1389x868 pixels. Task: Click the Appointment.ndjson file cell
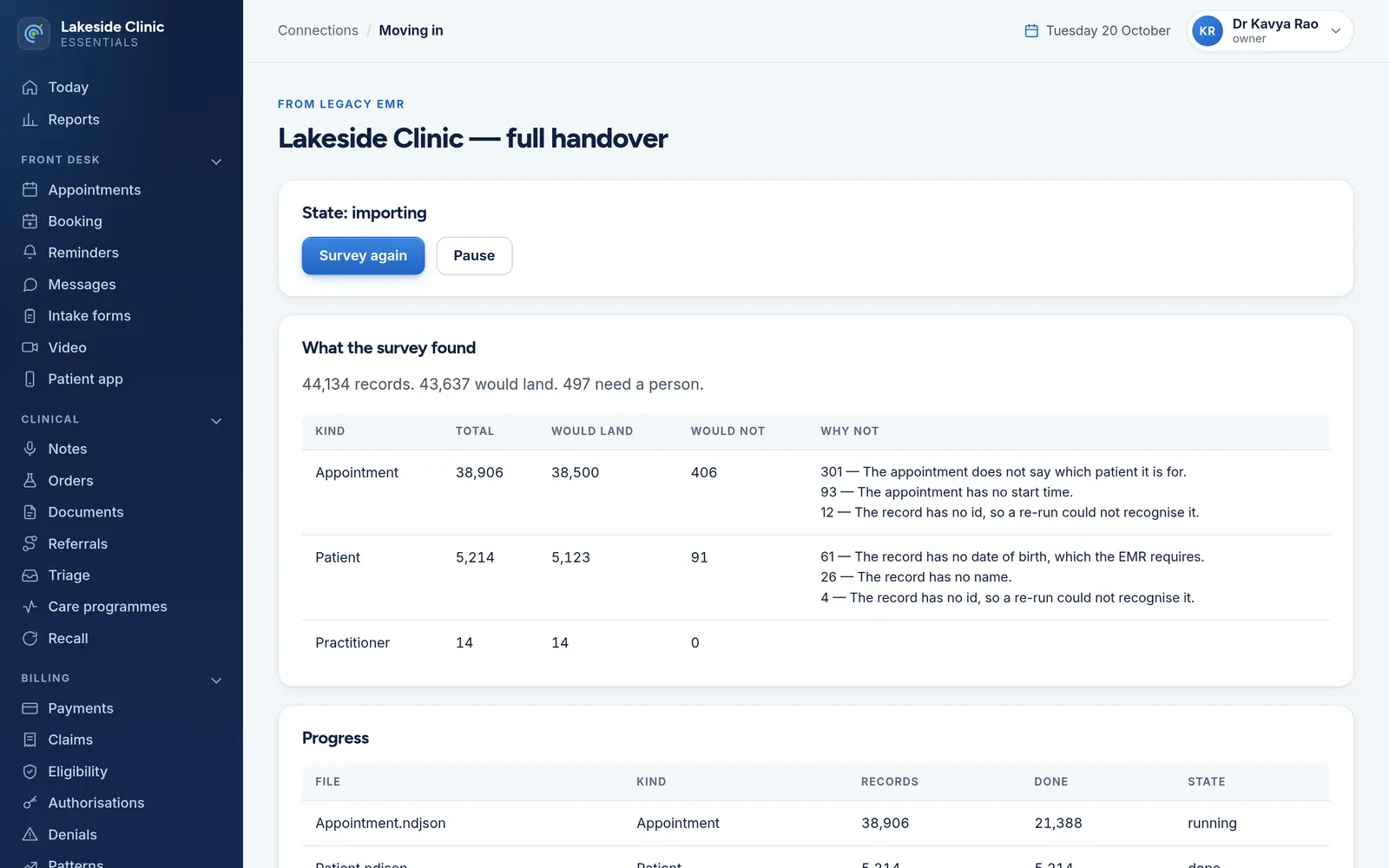380,823
